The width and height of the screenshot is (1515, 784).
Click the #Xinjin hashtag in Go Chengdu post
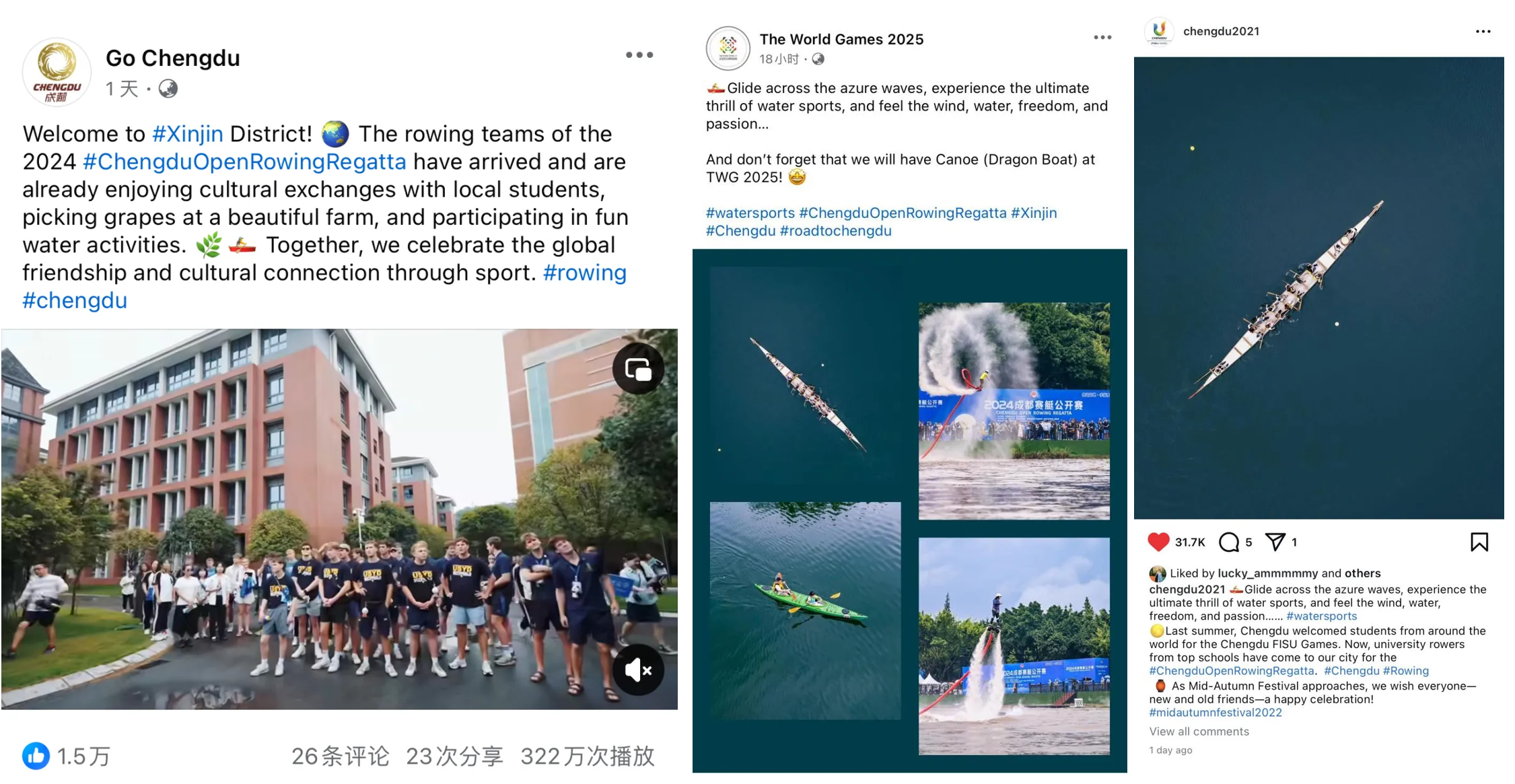point(188,134)
